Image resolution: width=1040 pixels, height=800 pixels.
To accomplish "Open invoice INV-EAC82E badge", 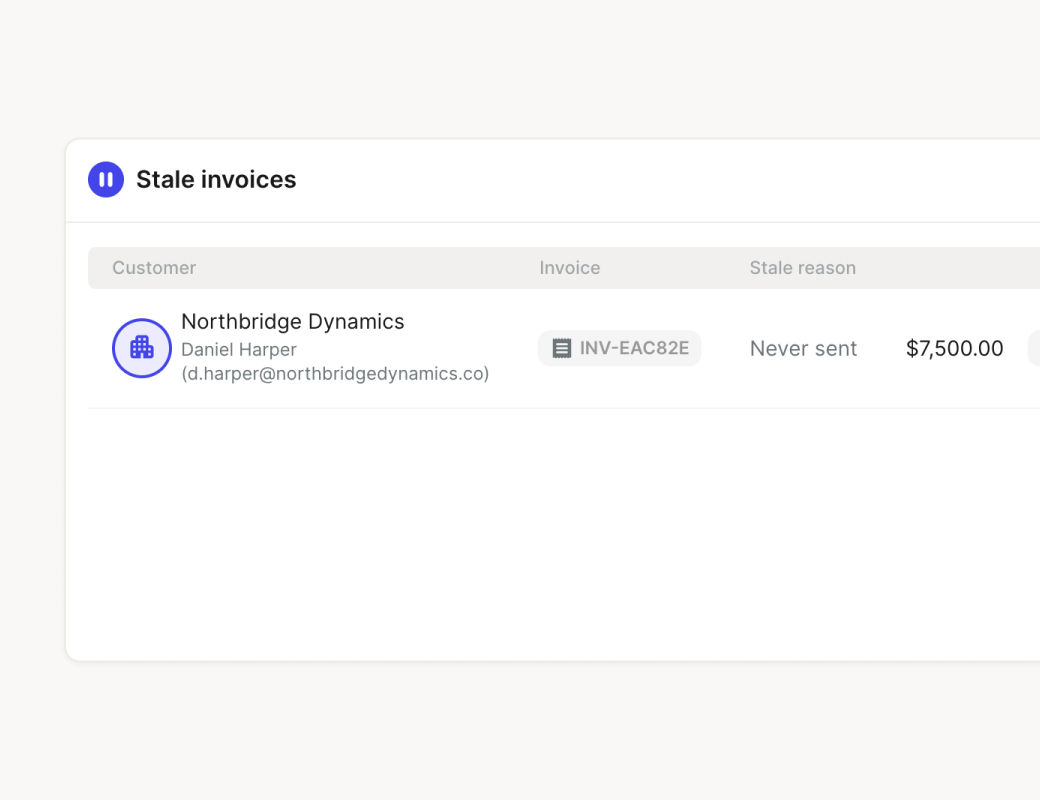I will pyautogui.click(x=620, y=348).
